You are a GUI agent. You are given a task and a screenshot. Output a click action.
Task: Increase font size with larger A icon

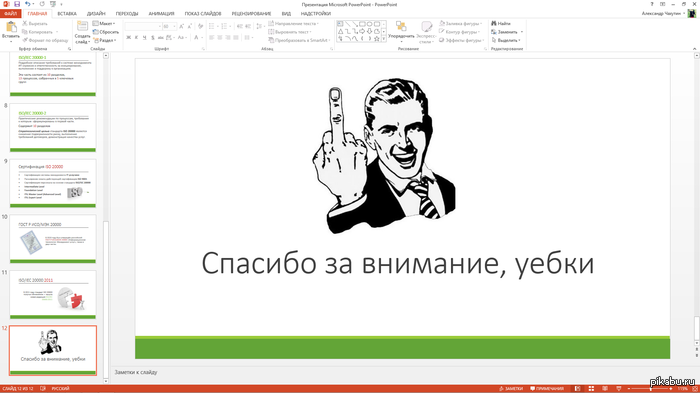point(181,27)
